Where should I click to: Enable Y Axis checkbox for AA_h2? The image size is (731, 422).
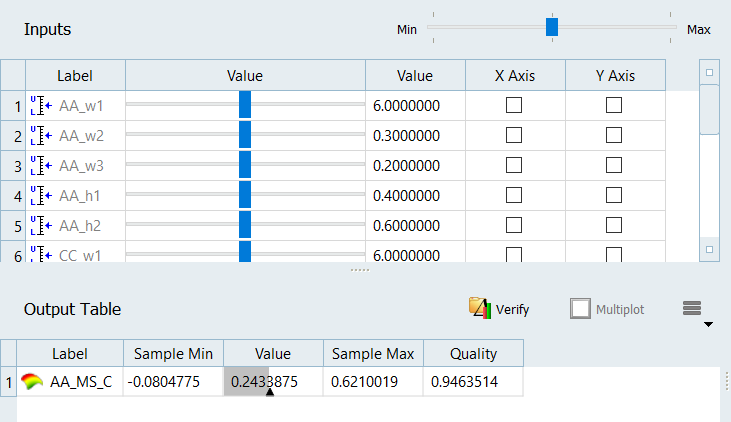point(614,225)
